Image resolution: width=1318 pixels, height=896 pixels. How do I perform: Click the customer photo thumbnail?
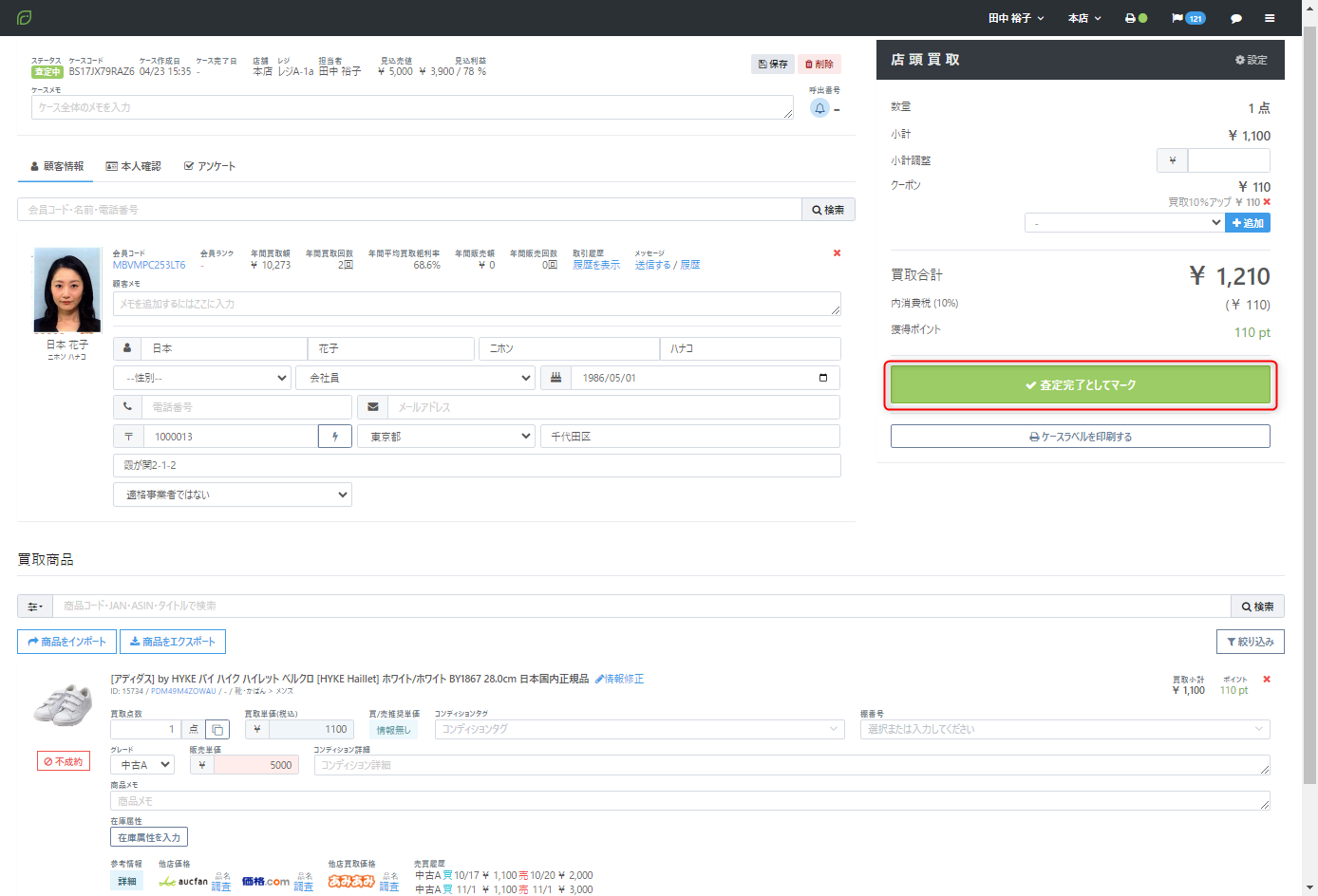(x=66, y=290)
